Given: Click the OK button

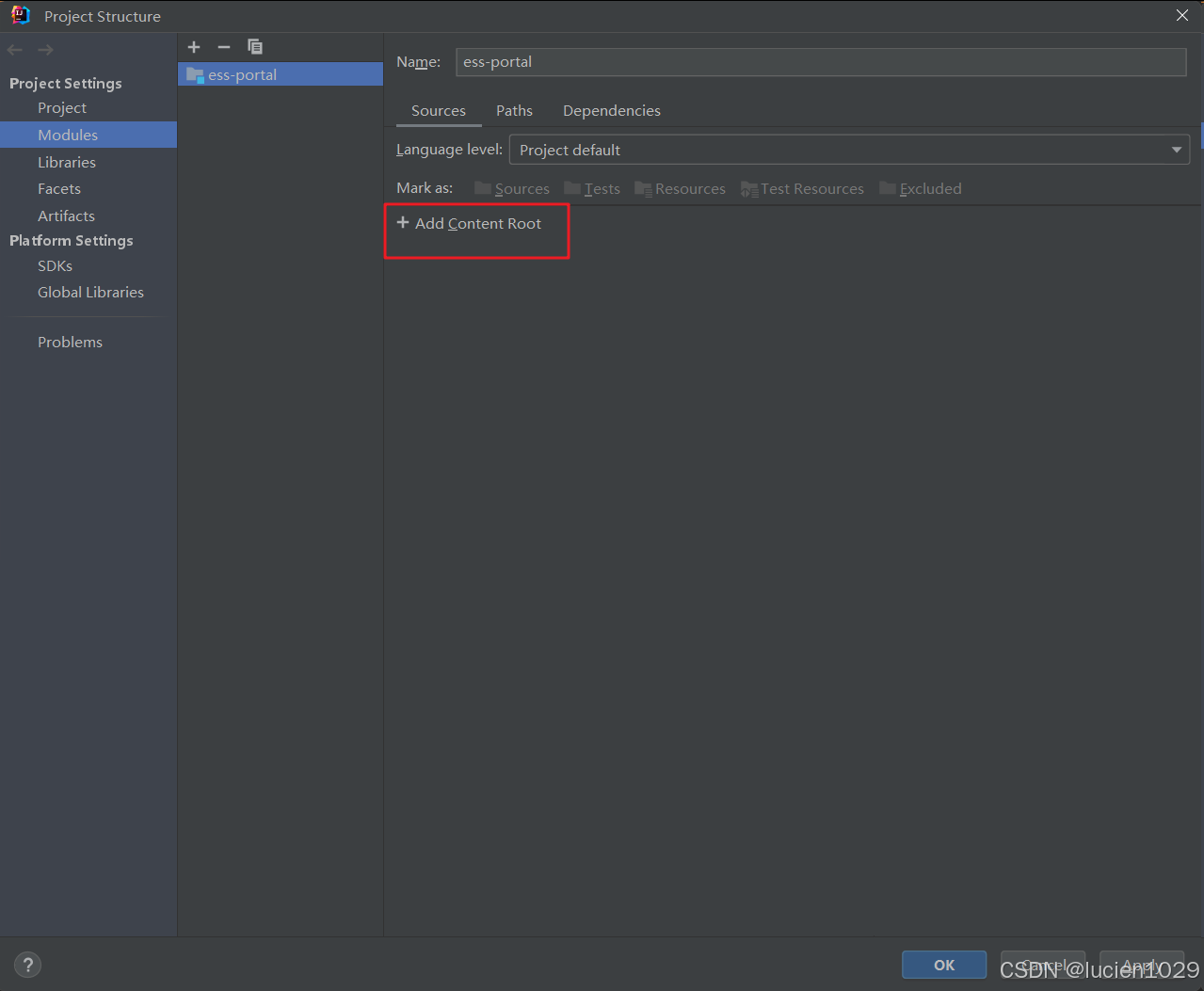Looking at the screenshot, I should coord(944,965).
